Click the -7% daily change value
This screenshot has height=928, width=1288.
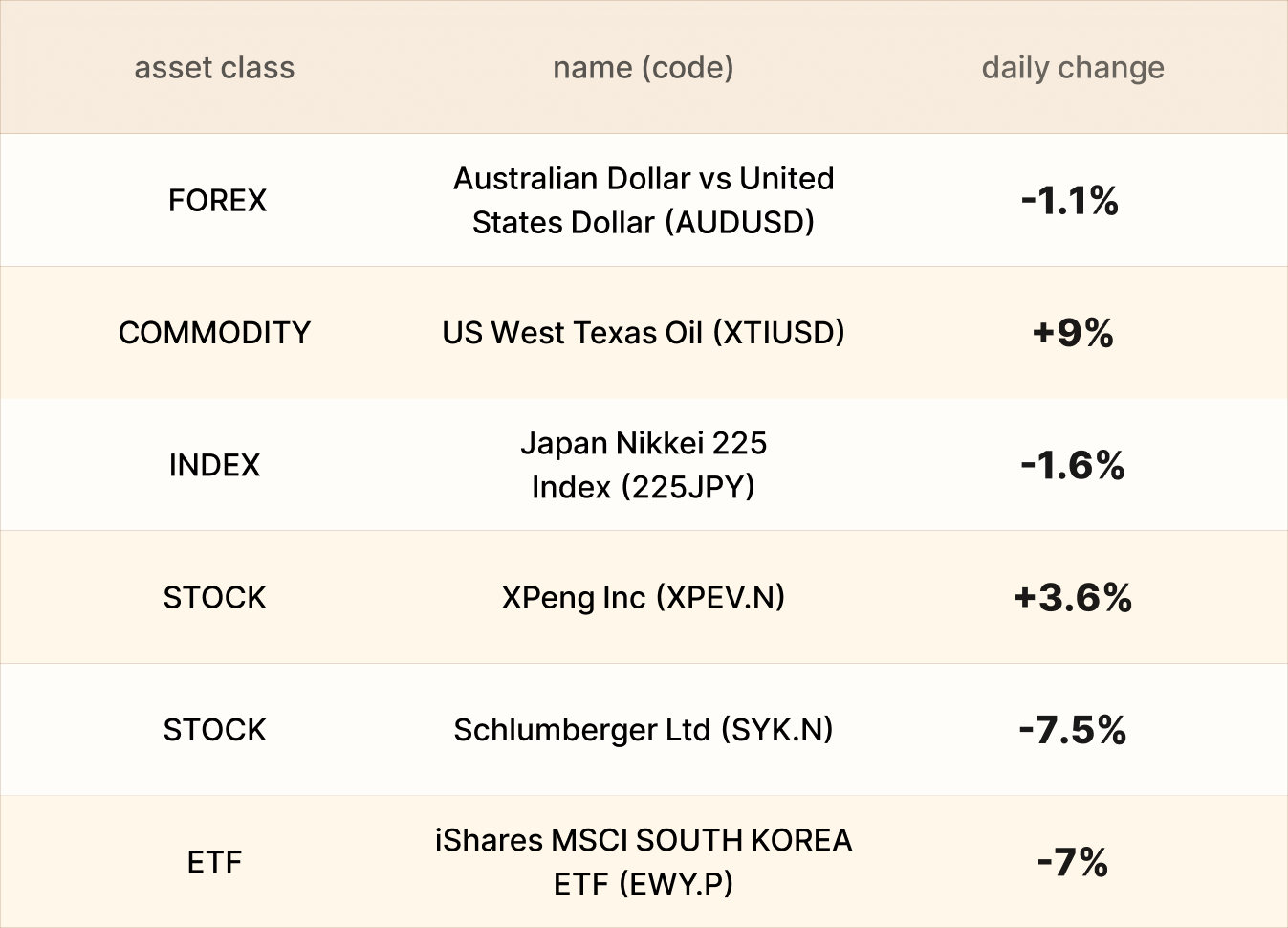pyautogui.click(x=1073, y=862)
